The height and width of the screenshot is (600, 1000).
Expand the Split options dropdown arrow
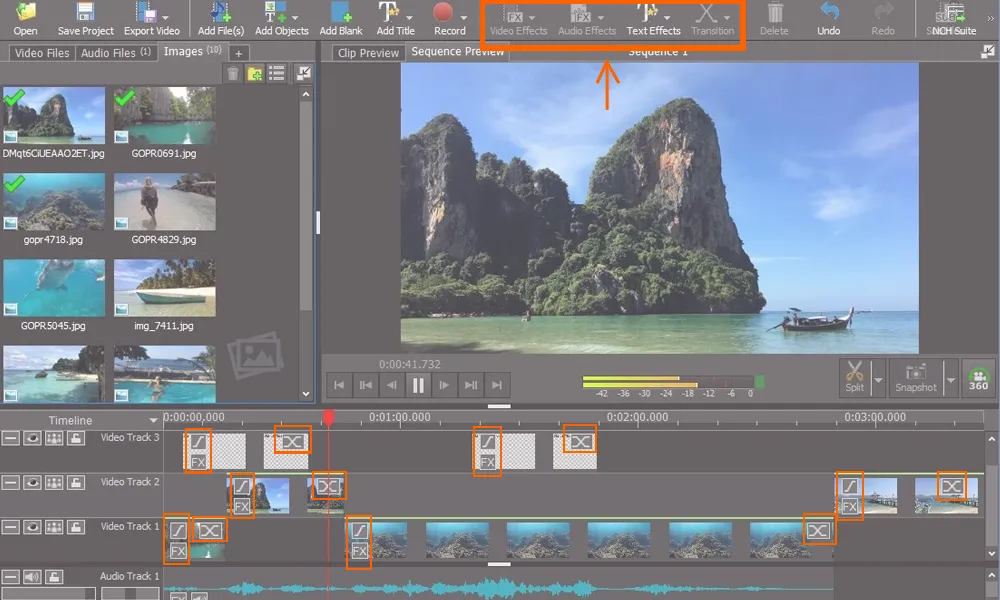[878, 379]
